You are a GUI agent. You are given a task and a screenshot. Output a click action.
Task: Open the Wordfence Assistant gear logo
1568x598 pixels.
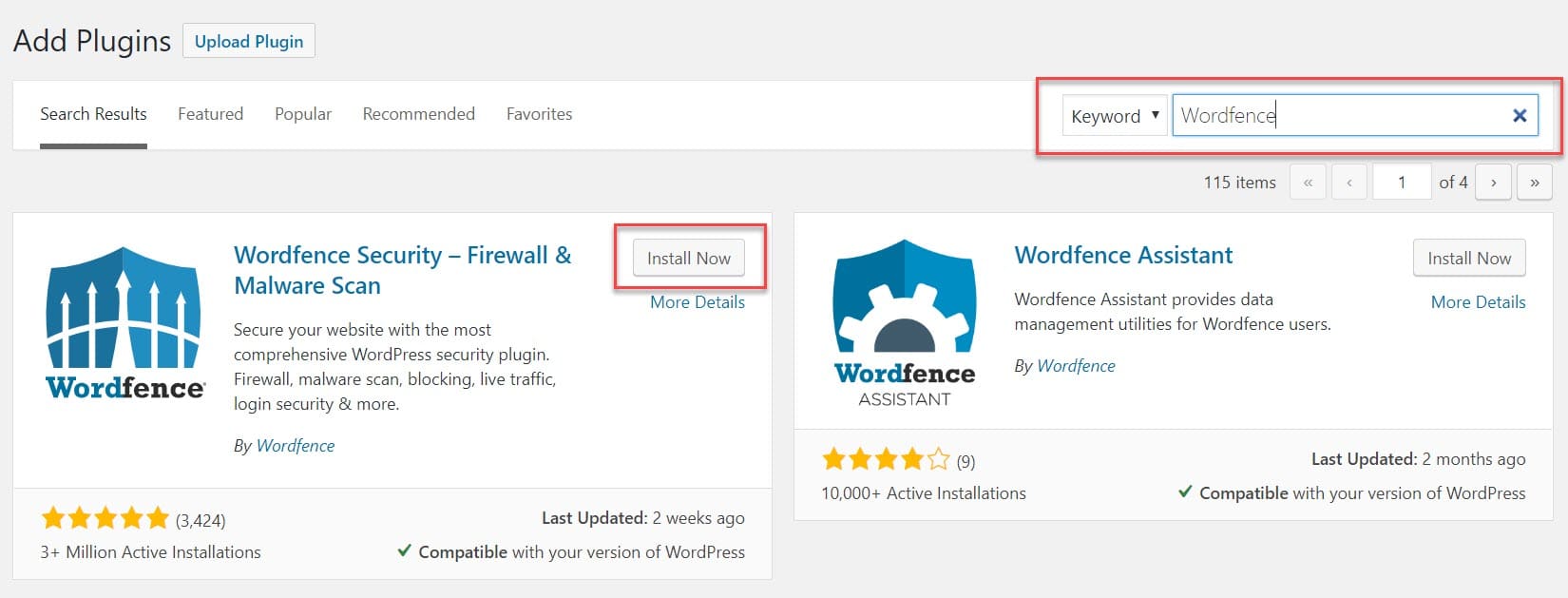(905, 323)
